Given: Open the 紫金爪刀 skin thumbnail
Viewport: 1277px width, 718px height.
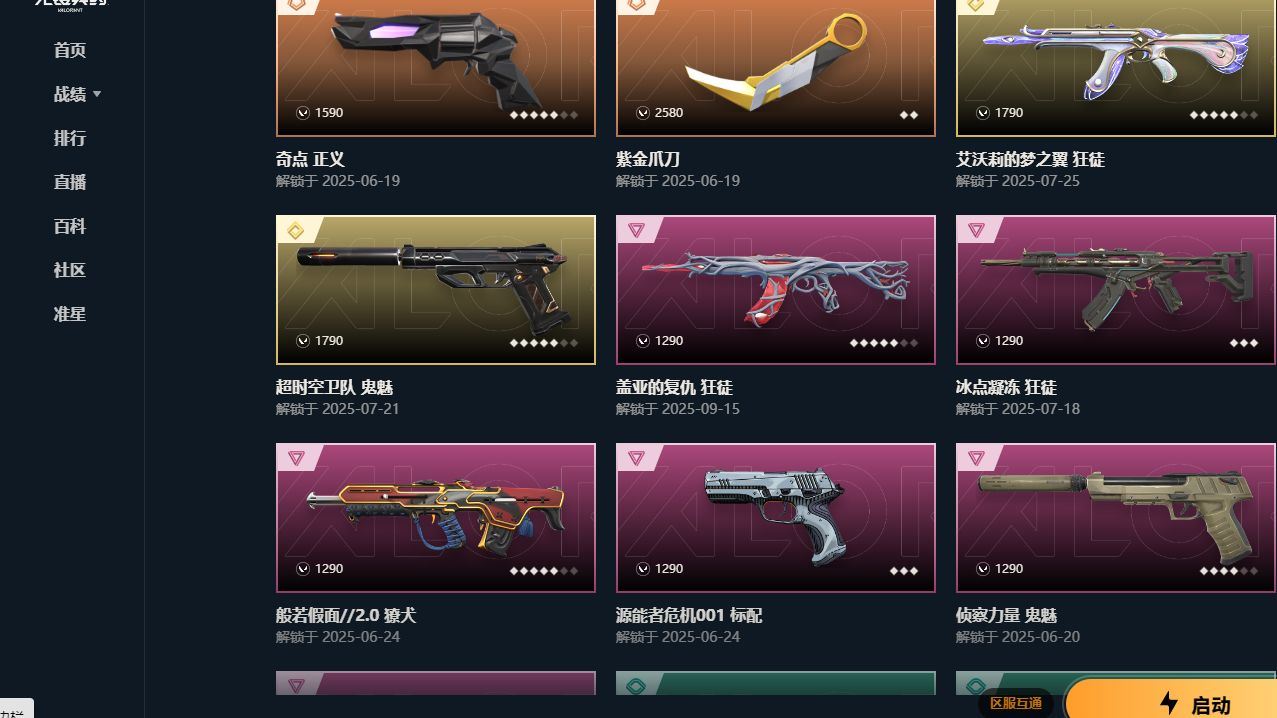Looking at the screenshot, I should (x=776, y=67).
